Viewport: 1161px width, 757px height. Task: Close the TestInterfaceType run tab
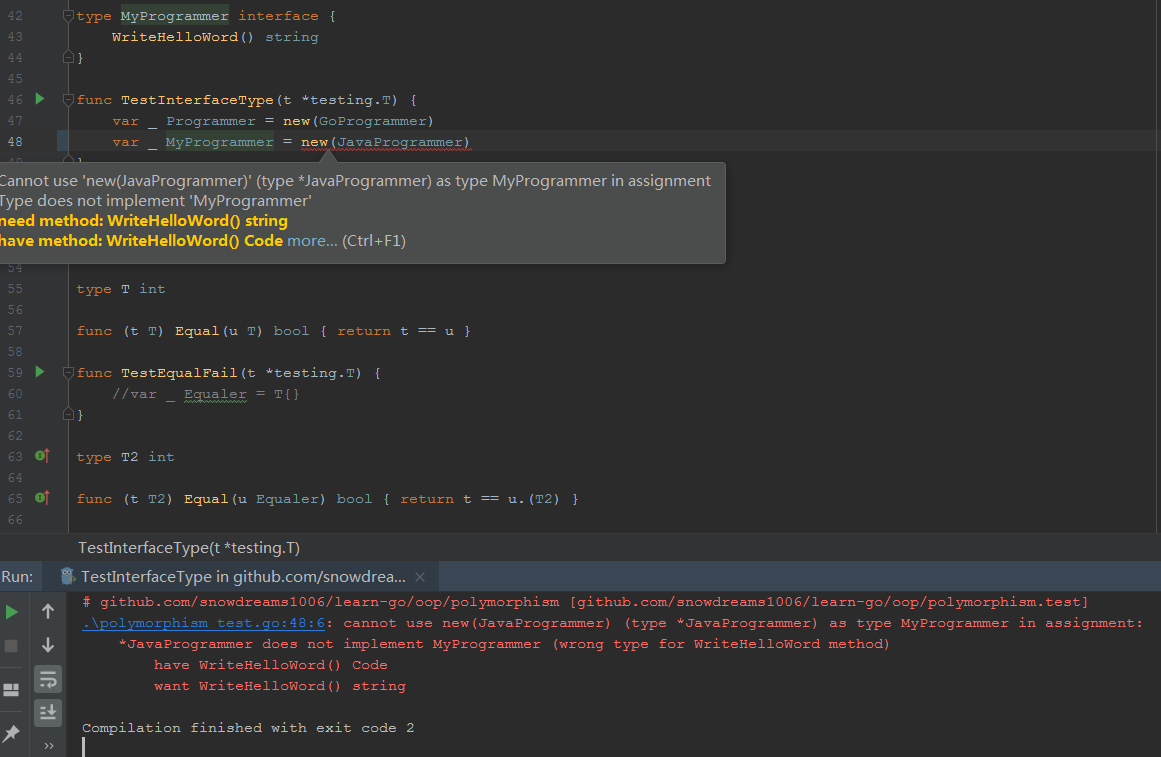pos(419,576)
